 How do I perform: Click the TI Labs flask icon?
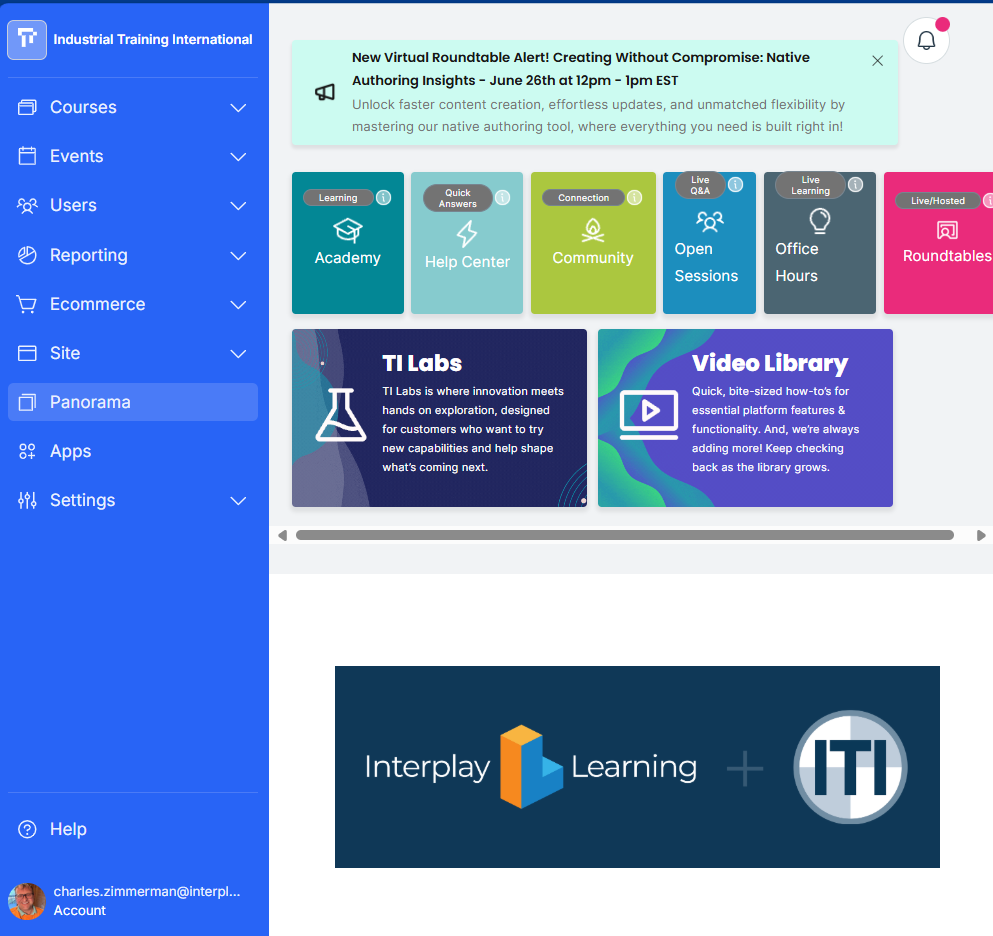341,415
